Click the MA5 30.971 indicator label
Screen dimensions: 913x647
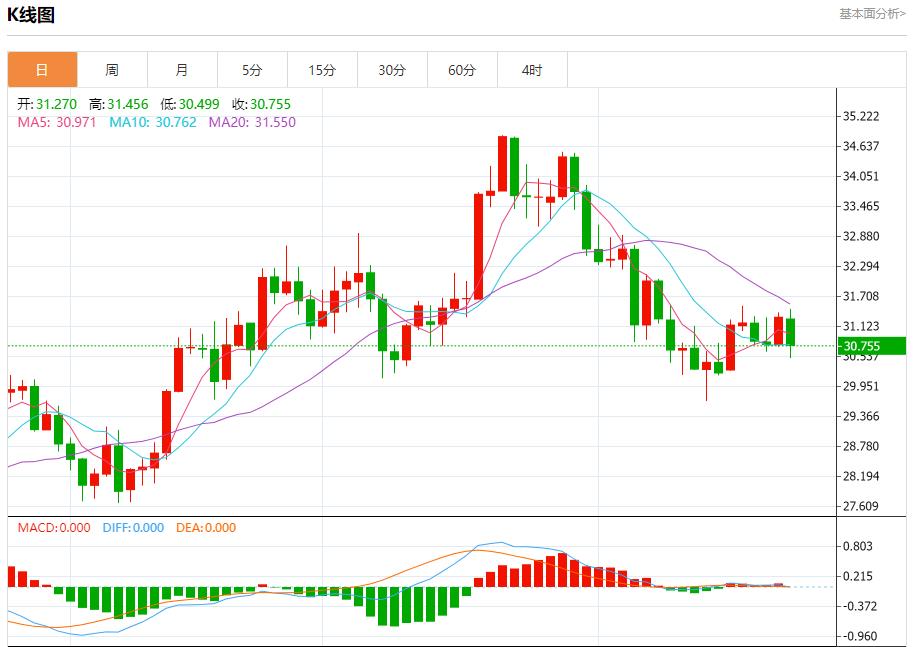pyautogui.click(x=56, y=122)
